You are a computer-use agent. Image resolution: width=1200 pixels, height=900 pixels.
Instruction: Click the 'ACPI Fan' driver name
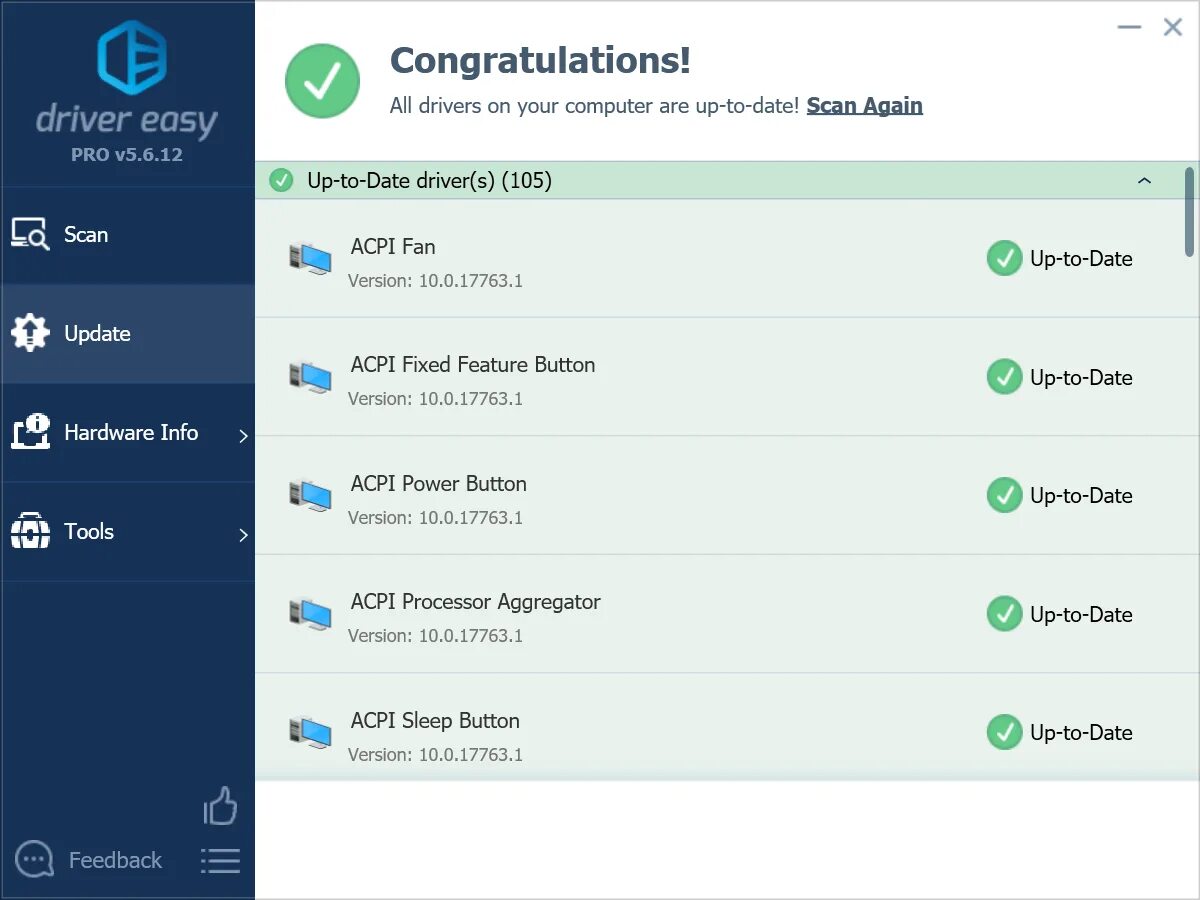point(393,246)
